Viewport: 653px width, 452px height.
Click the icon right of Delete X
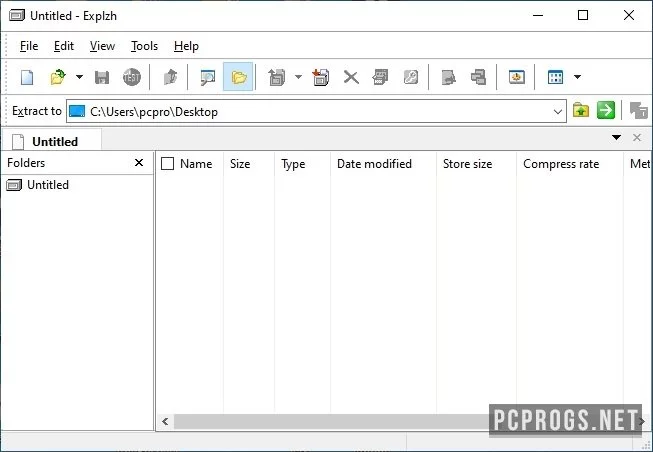tap(380, 77)
